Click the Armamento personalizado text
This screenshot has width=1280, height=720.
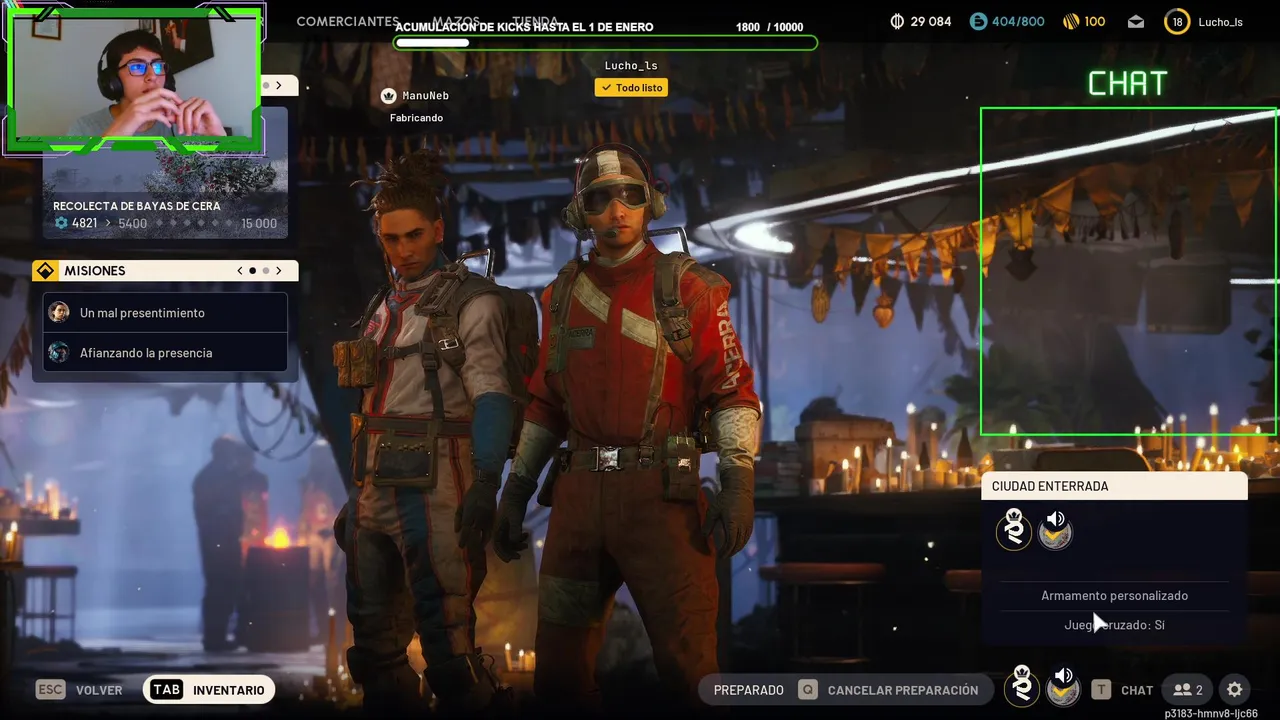tap(1114, 595)
